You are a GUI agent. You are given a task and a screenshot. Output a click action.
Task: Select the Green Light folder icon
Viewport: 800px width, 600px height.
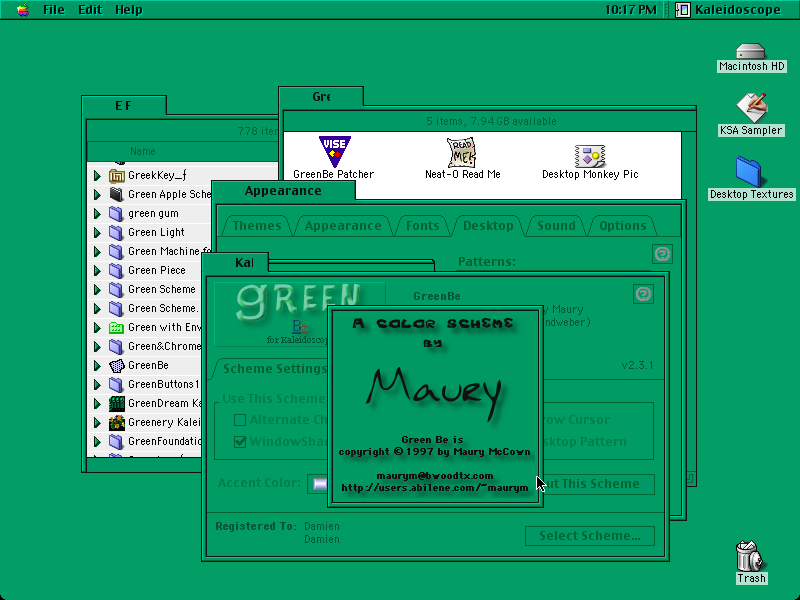(116, 233)
